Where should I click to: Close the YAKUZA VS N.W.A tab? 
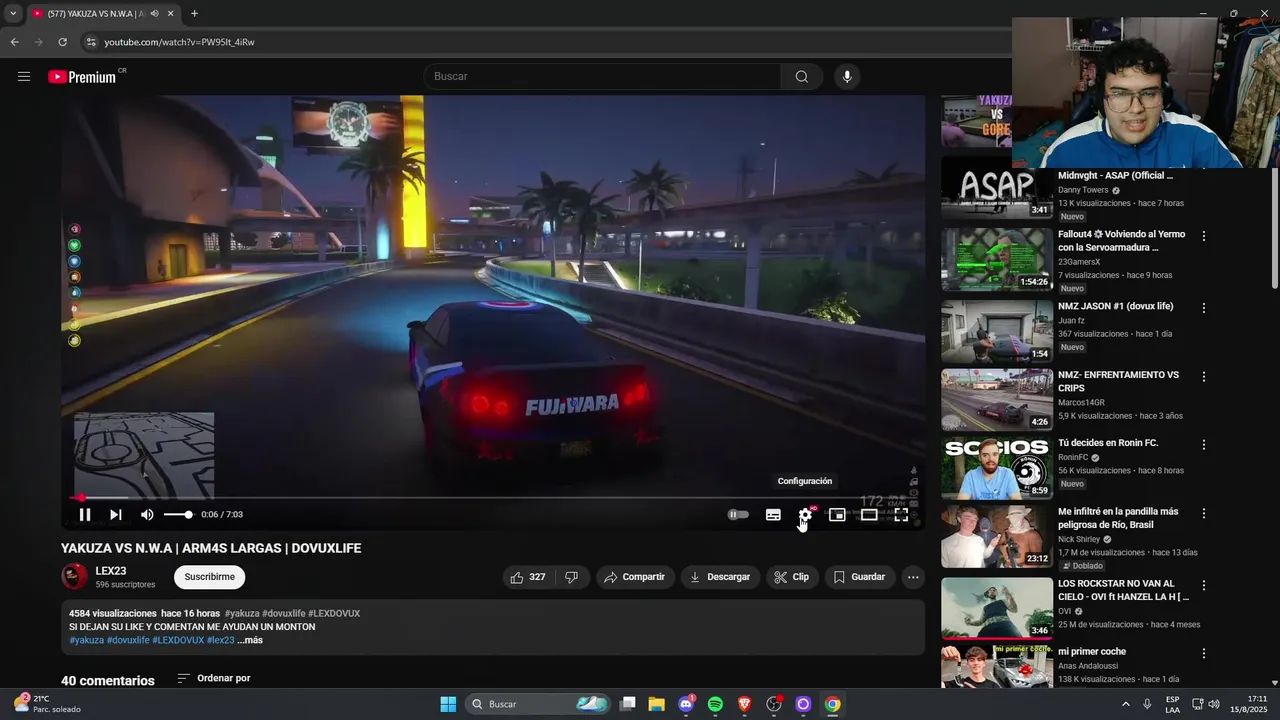pyautogui.click(x=170, y=14)
